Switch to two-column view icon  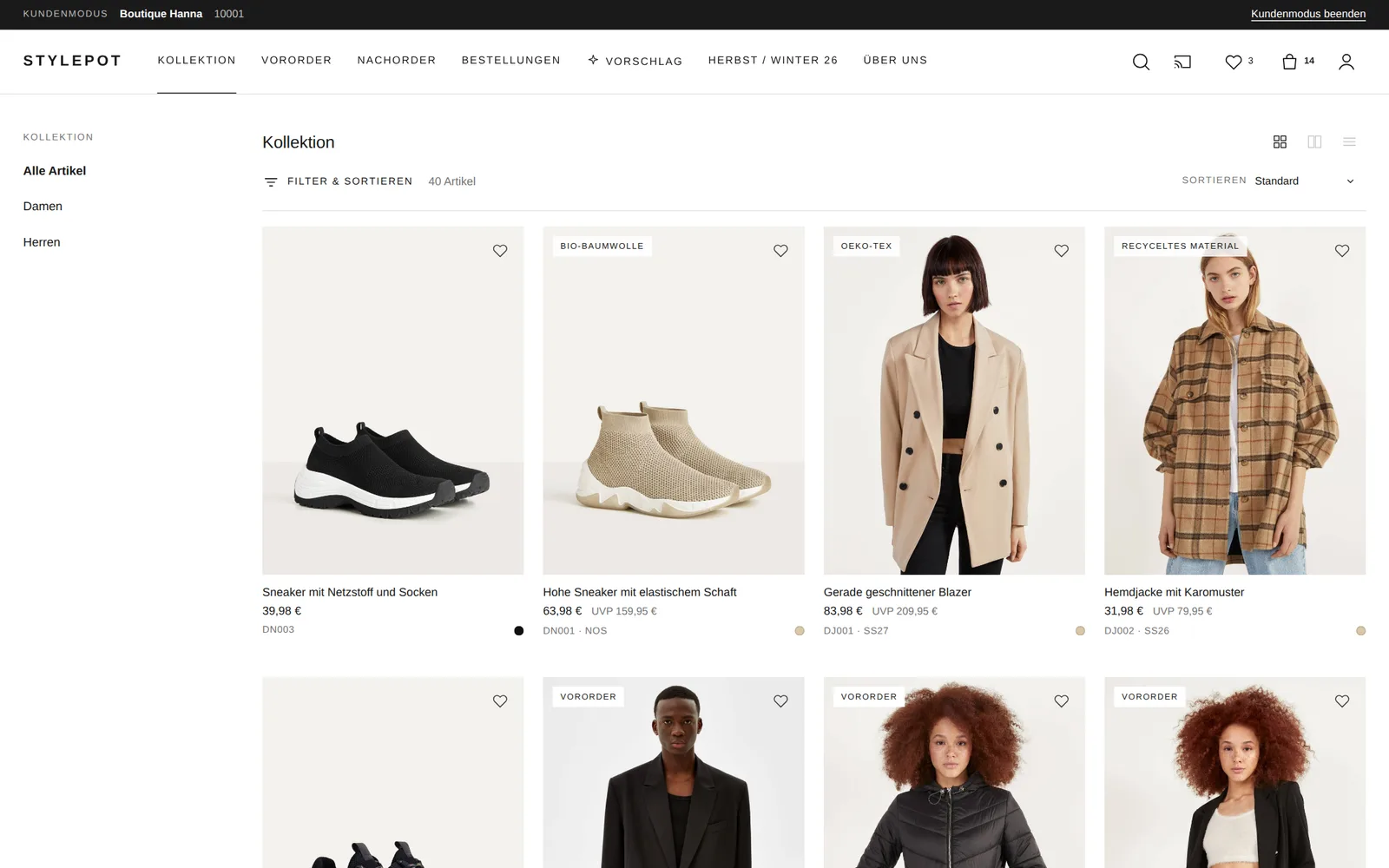[1314, 141]
